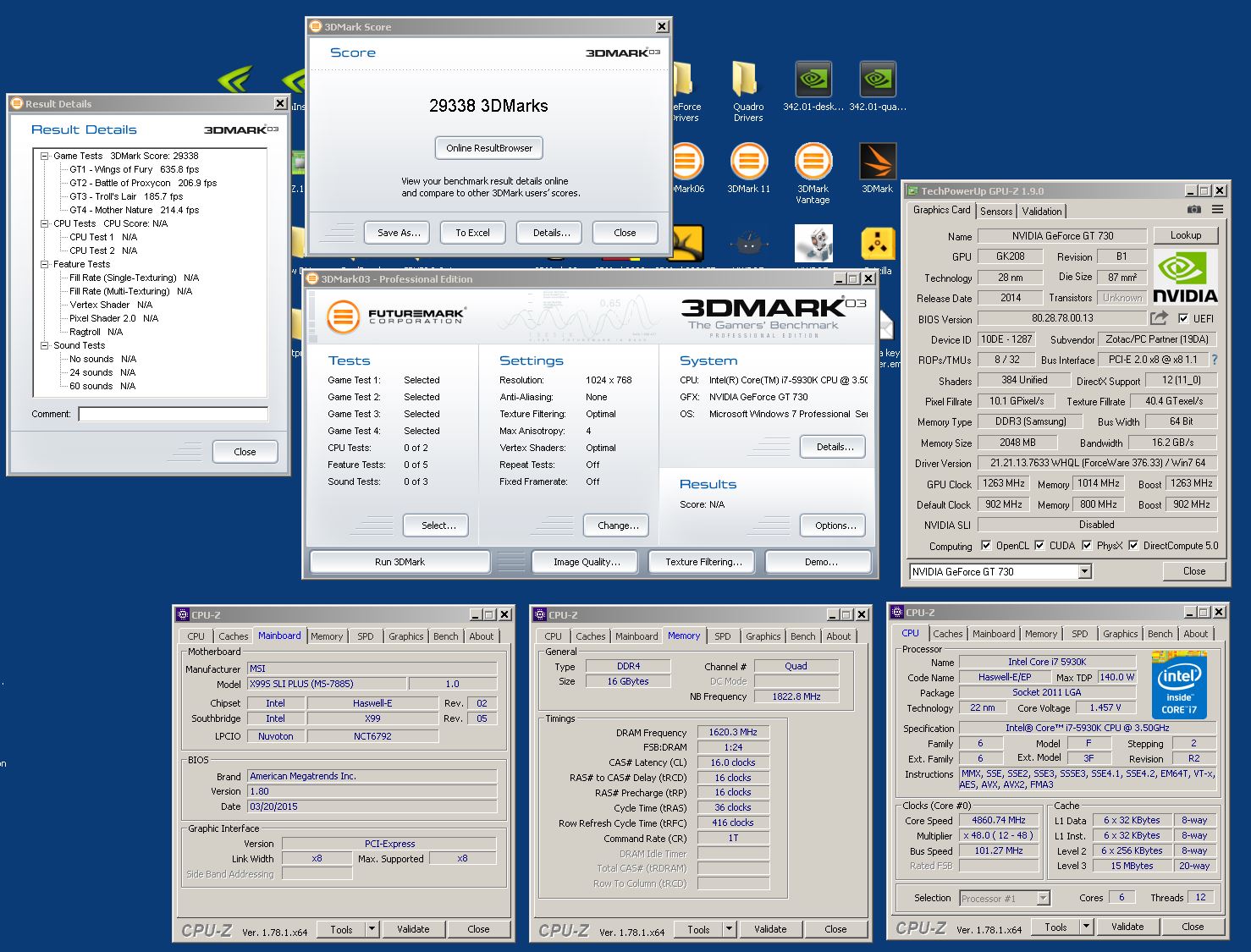Image resolution: width=1251 pixels, height=952 pixels.
Task: Open About tab in CPU-Z CPU window
Action: pos(1195,634)
